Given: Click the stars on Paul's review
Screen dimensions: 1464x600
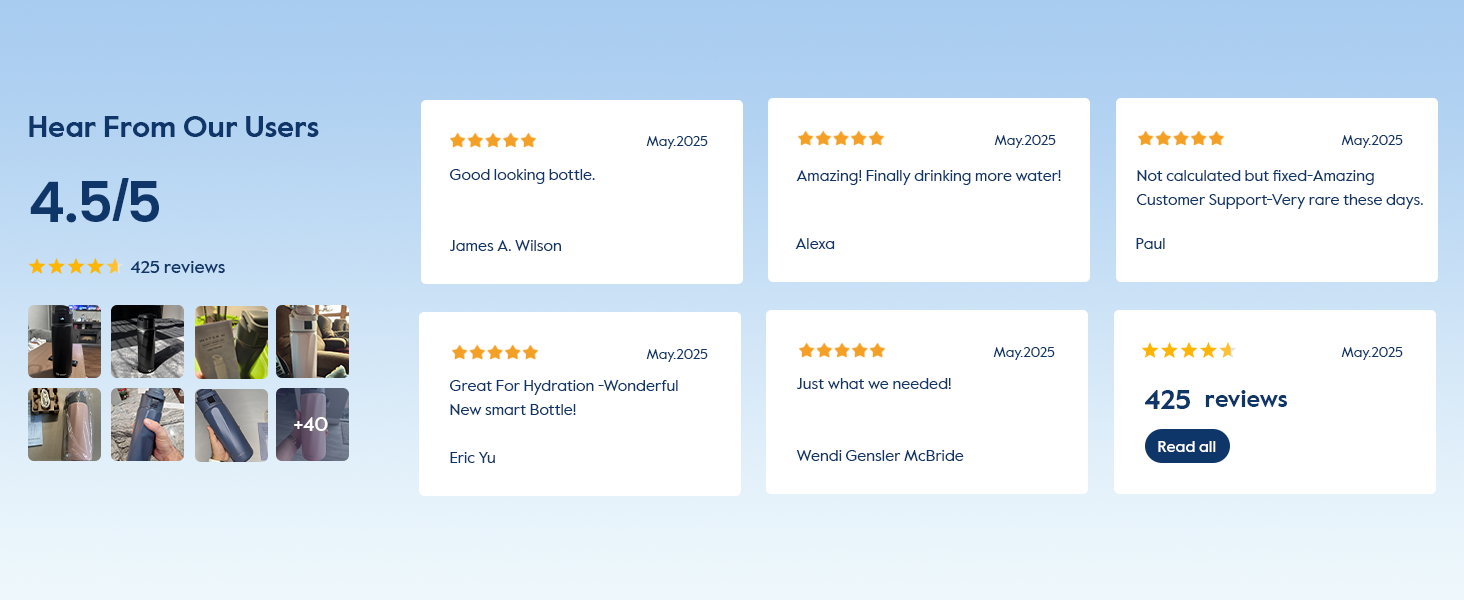Looking at the screenshot, I should pyautogui.click(x=1181, y=139).
